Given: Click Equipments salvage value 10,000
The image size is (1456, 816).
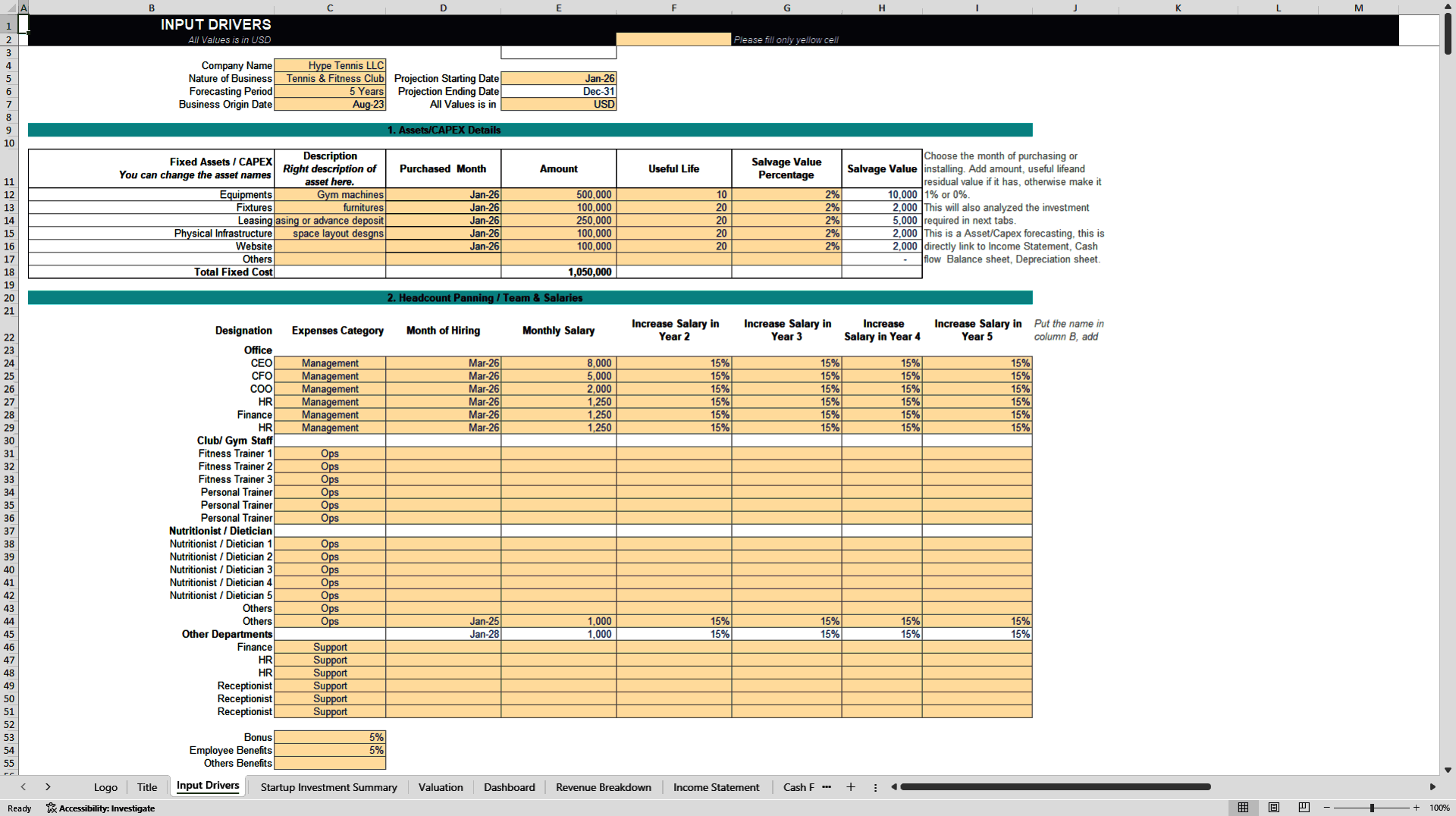Looking at the screenshot, I should pos(882,195).
